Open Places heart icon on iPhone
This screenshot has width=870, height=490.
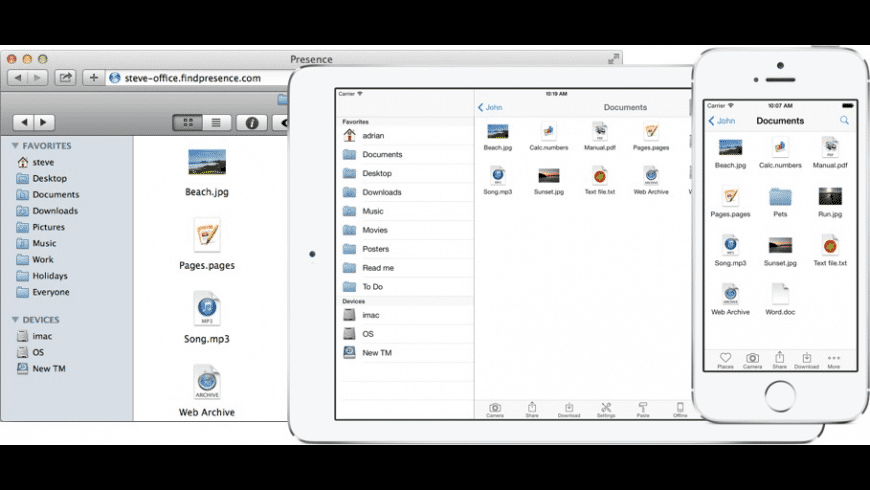[725, 360]
